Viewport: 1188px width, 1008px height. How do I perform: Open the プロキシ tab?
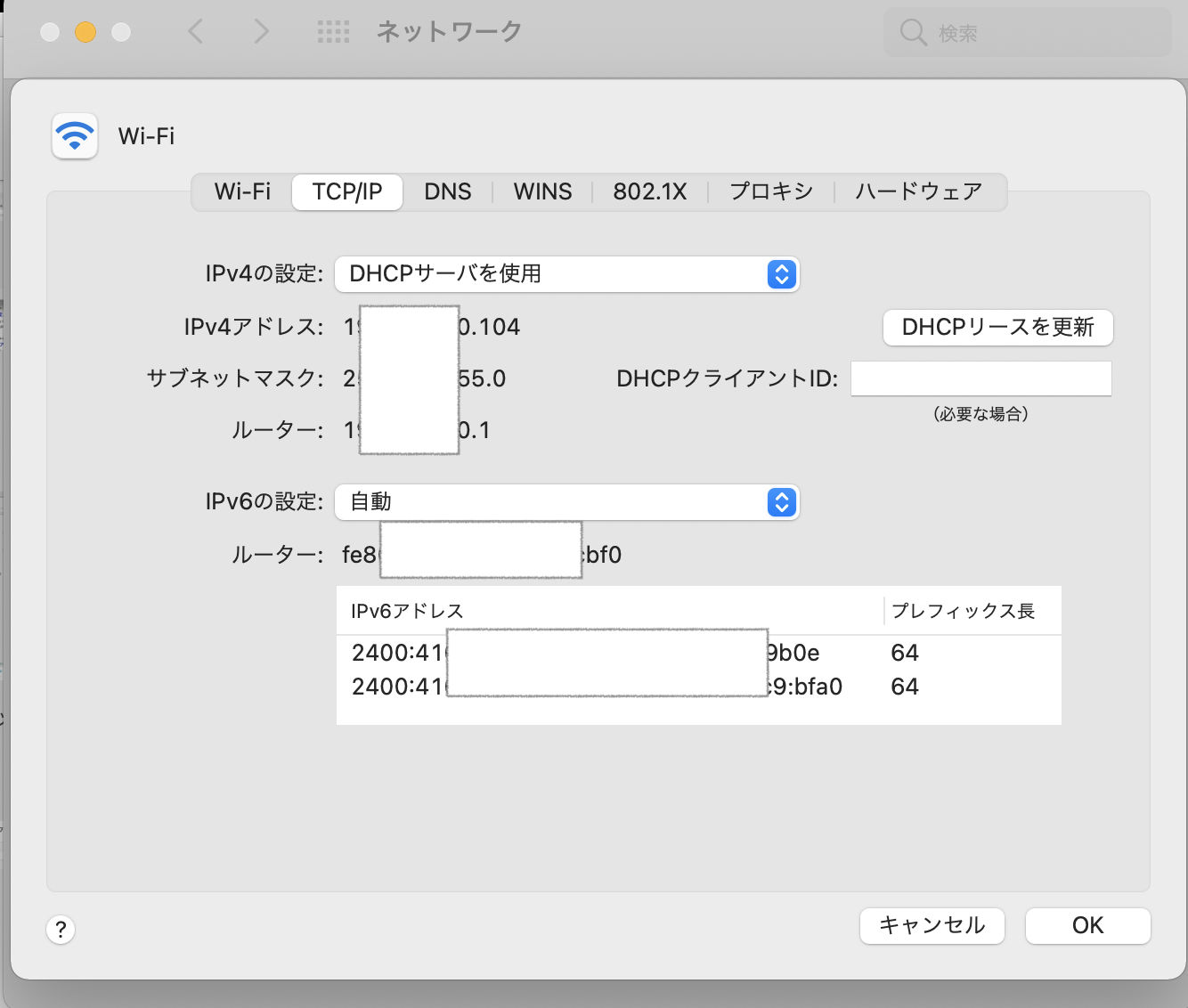(x=771, y=192)
